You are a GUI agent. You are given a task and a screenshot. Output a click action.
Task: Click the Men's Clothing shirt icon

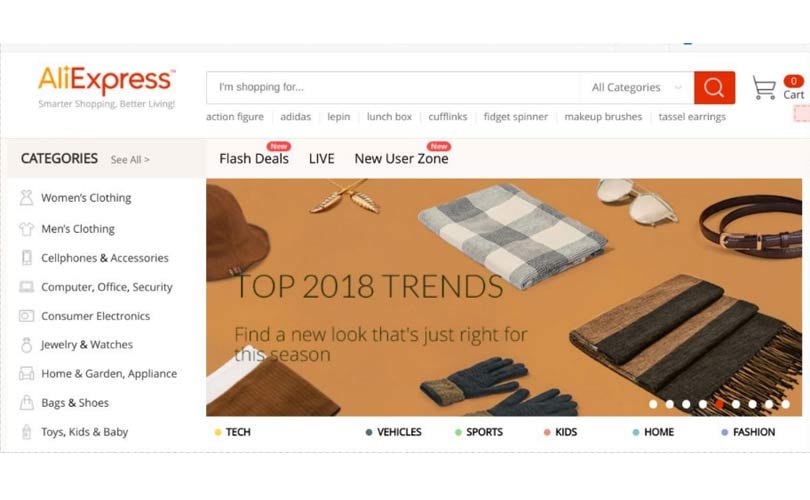(26, 229)
